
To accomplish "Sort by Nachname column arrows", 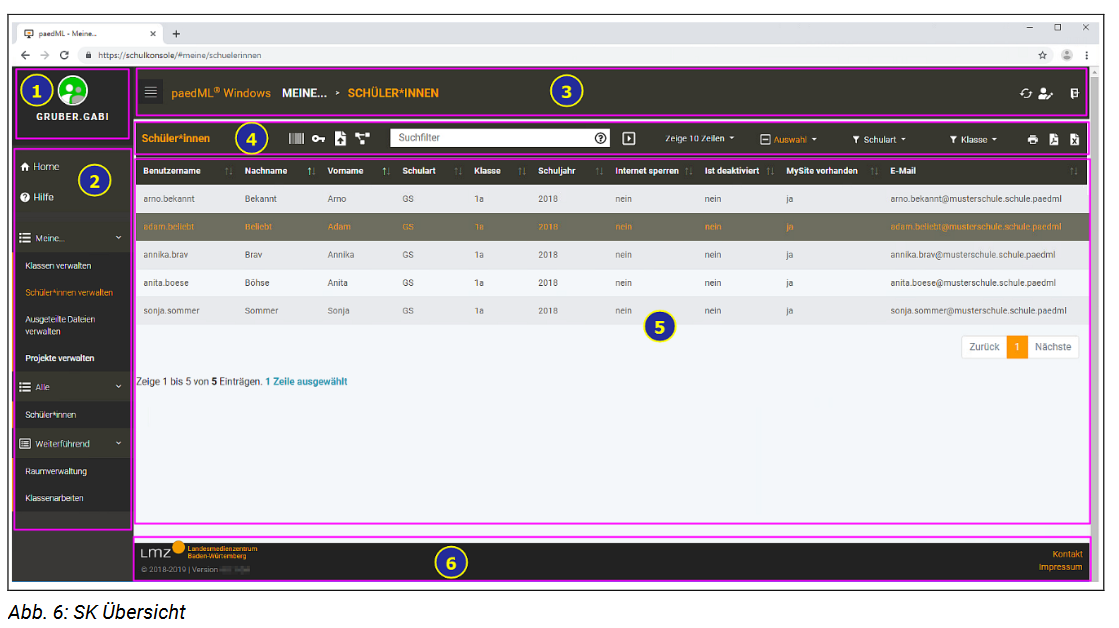I will pyautogui.click(x=311, y=171).
